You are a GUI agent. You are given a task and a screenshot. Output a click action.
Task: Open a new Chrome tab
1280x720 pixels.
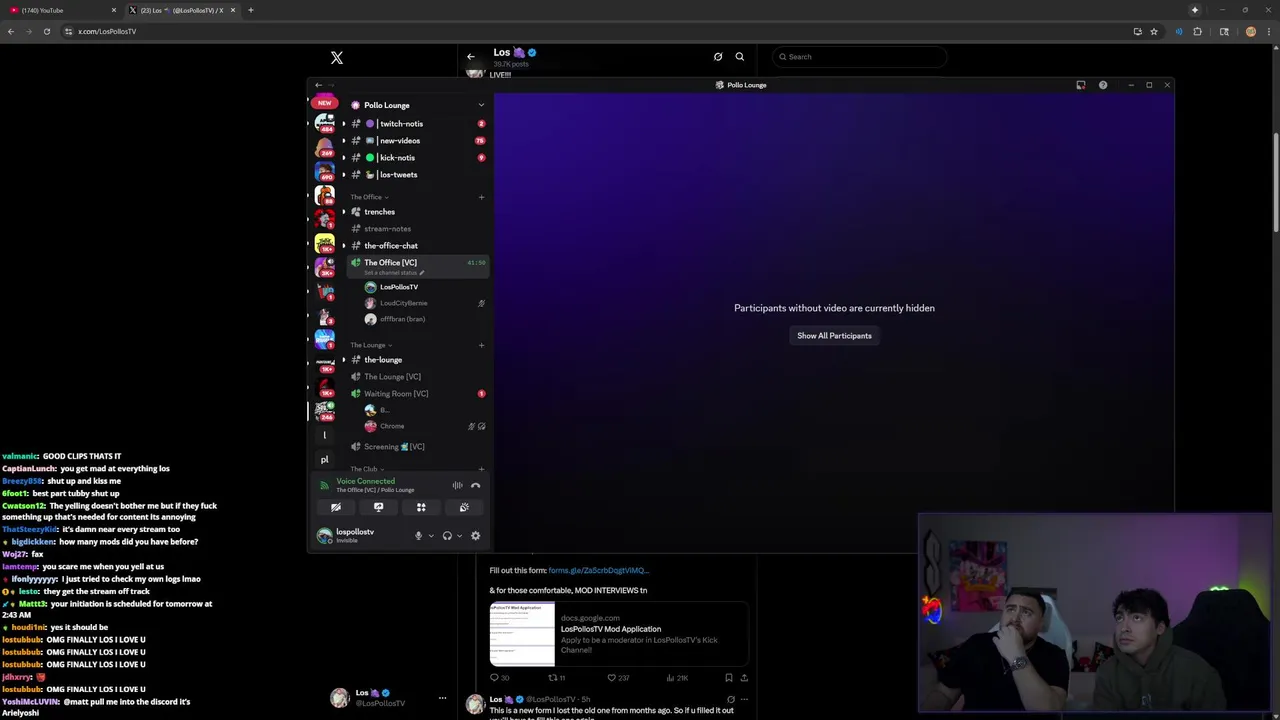tap(251, 10)
